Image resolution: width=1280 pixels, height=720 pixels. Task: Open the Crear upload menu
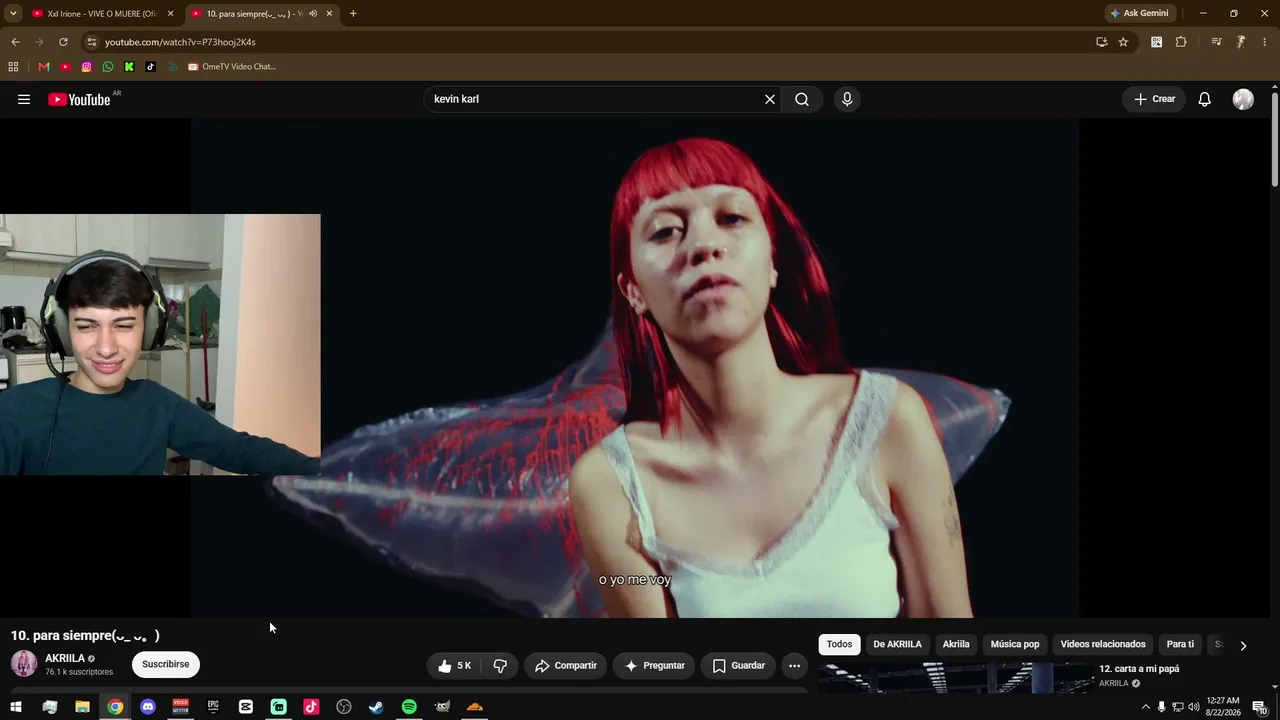pos(1154,99)
